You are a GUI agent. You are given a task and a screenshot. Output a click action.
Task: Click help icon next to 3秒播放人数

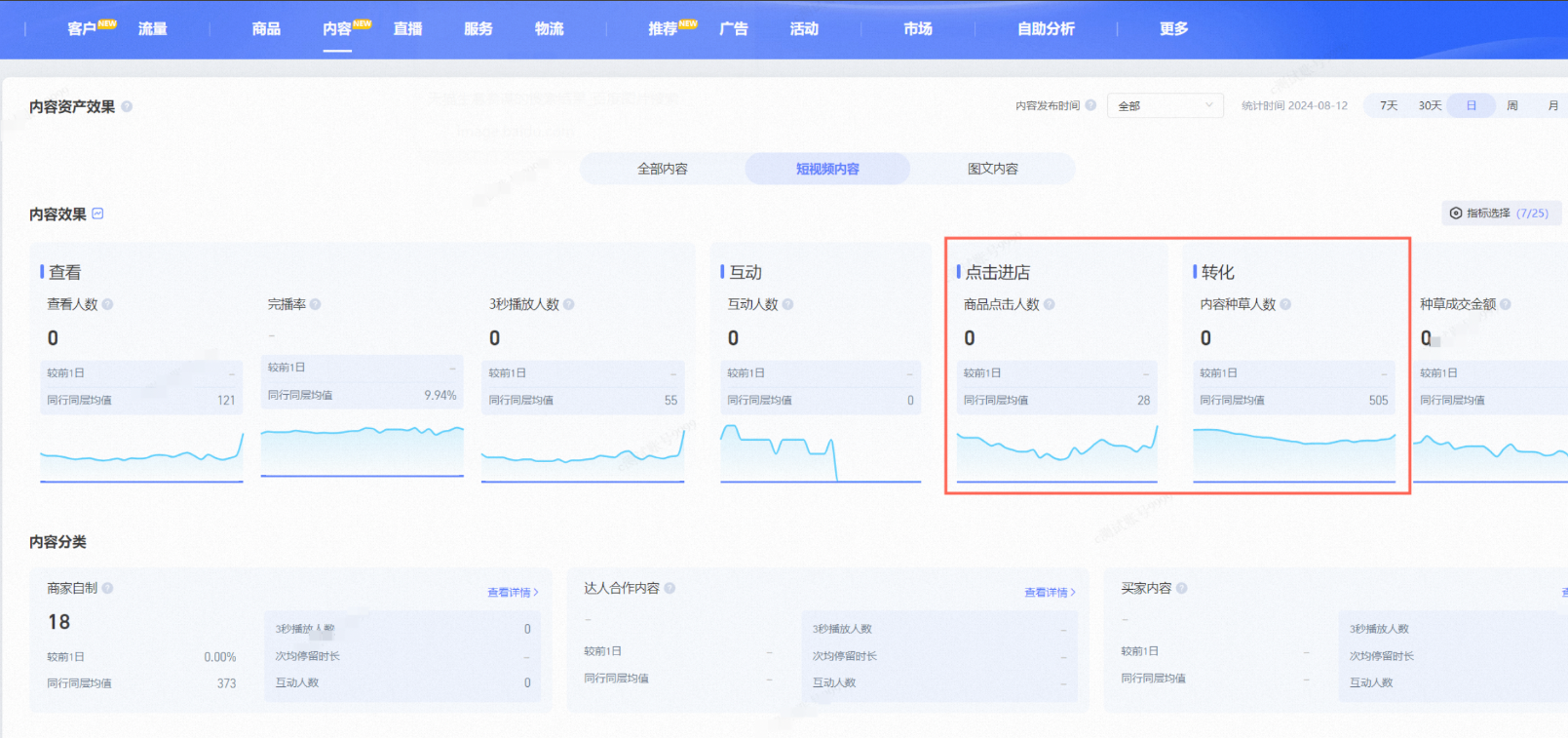(x=568, y=304)
